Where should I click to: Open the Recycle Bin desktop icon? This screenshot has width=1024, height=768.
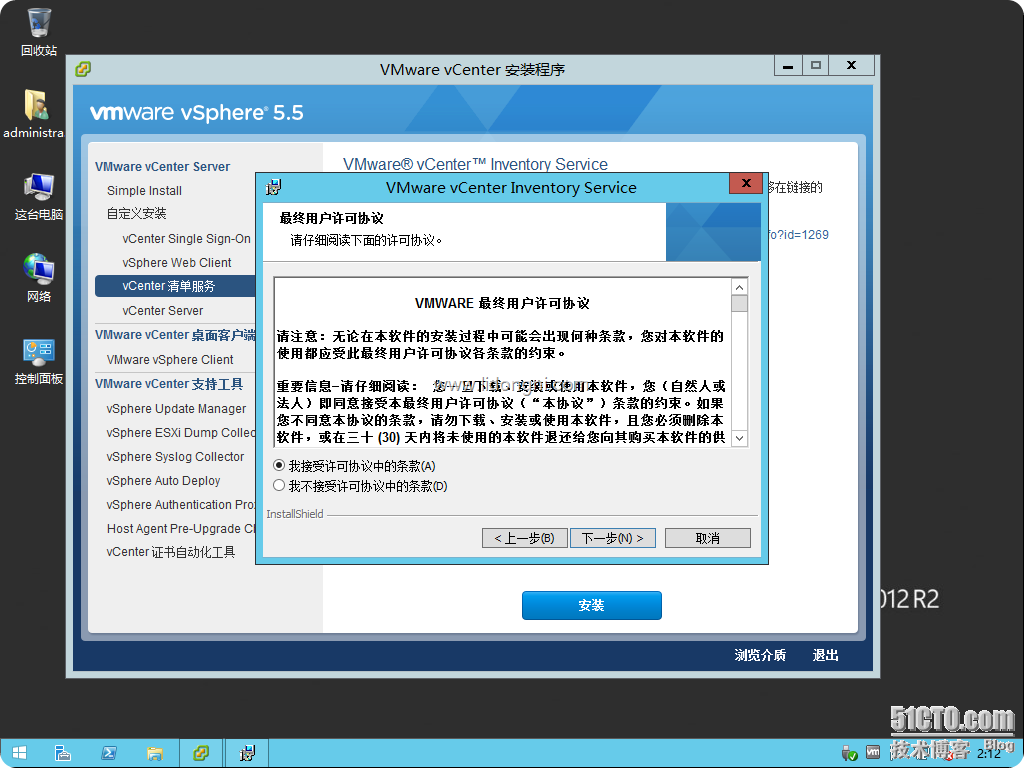click(x=39, y=31)
